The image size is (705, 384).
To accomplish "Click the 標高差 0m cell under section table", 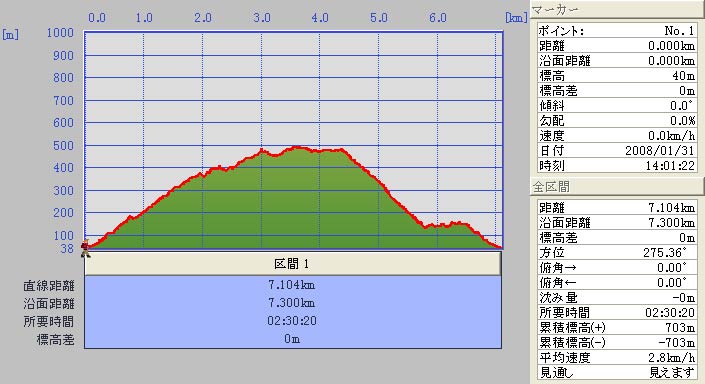I will 292,339.
